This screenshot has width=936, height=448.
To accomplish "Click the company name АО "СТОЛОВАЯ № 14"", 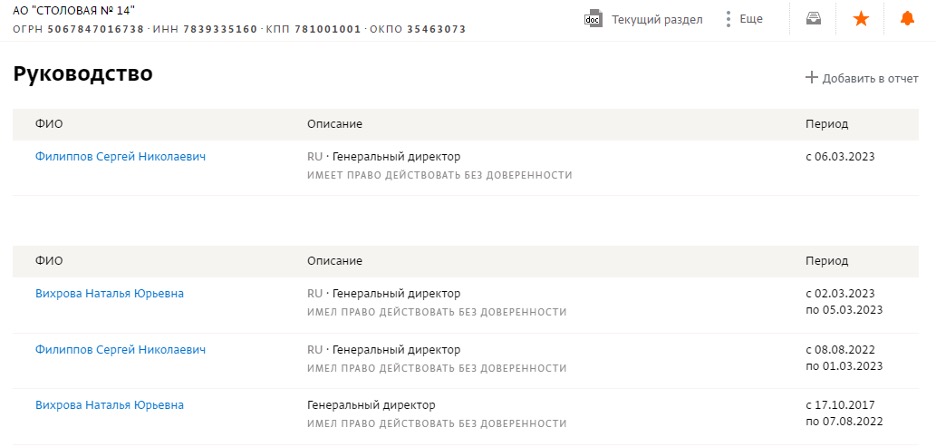I will pos(74,10).
